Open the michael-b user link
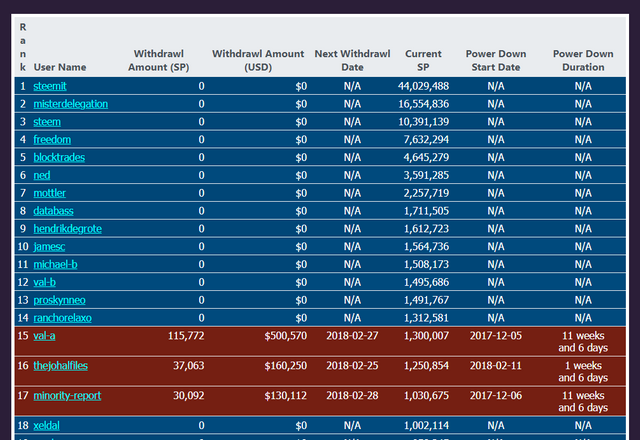This screenshot has height=440, width=640. pyautogui.click(x=56, y=264)
